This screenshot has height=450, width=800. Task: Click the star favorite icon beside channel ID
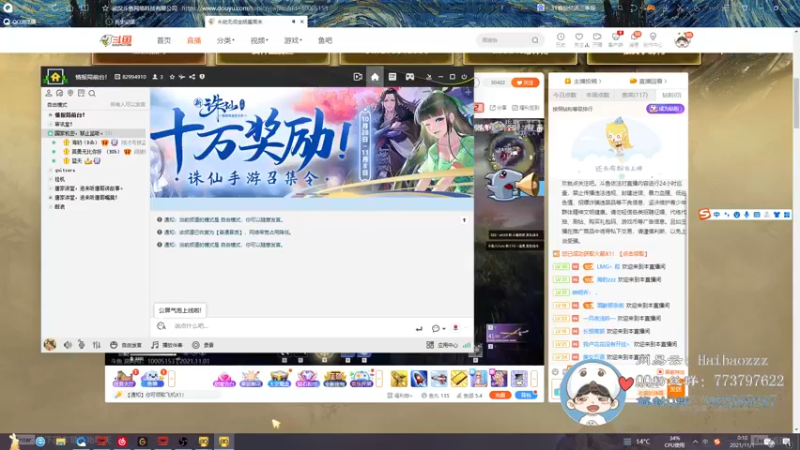172,77
